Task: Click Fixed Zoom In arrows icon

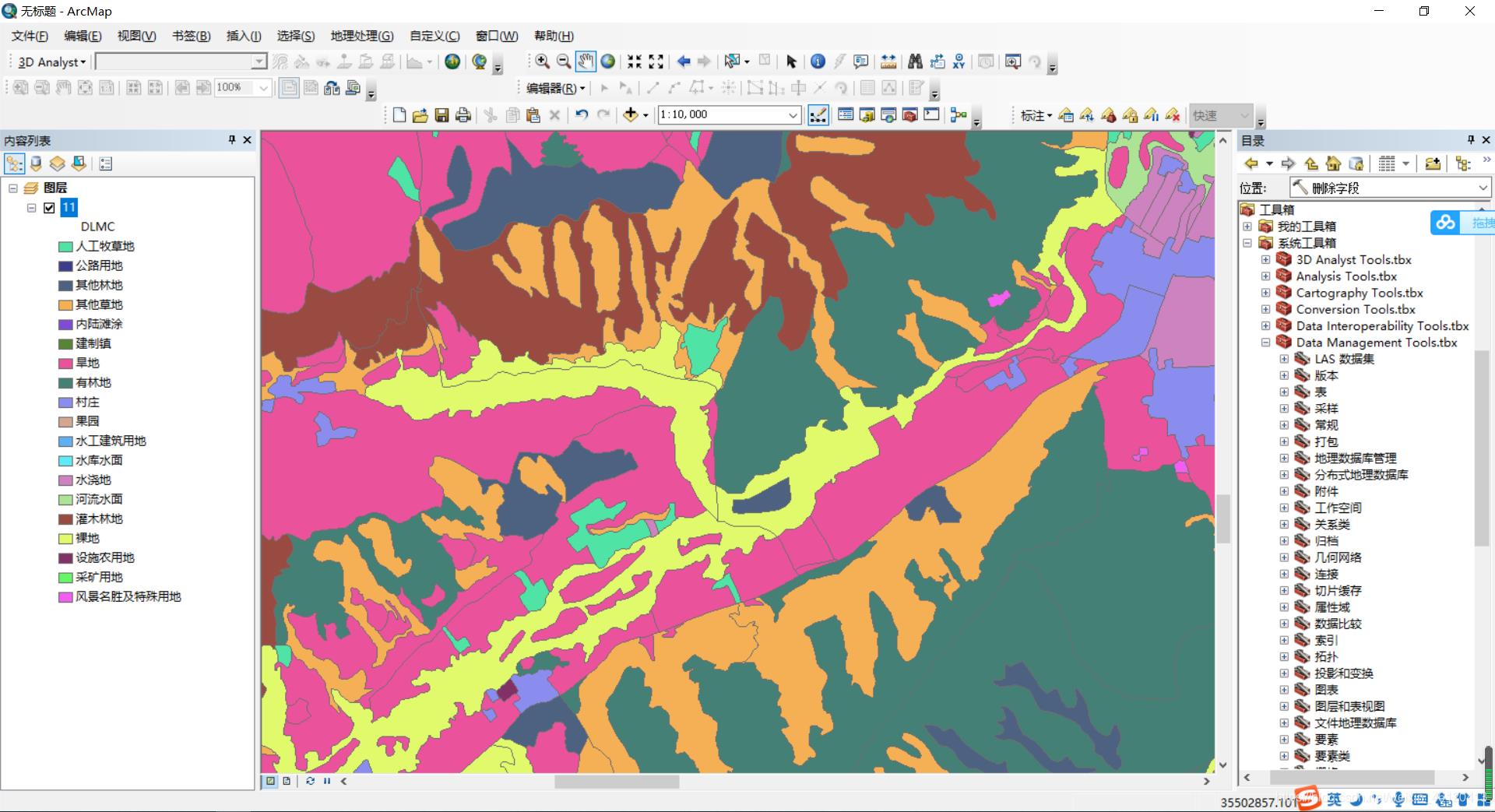Action: (x=635, y=62)
